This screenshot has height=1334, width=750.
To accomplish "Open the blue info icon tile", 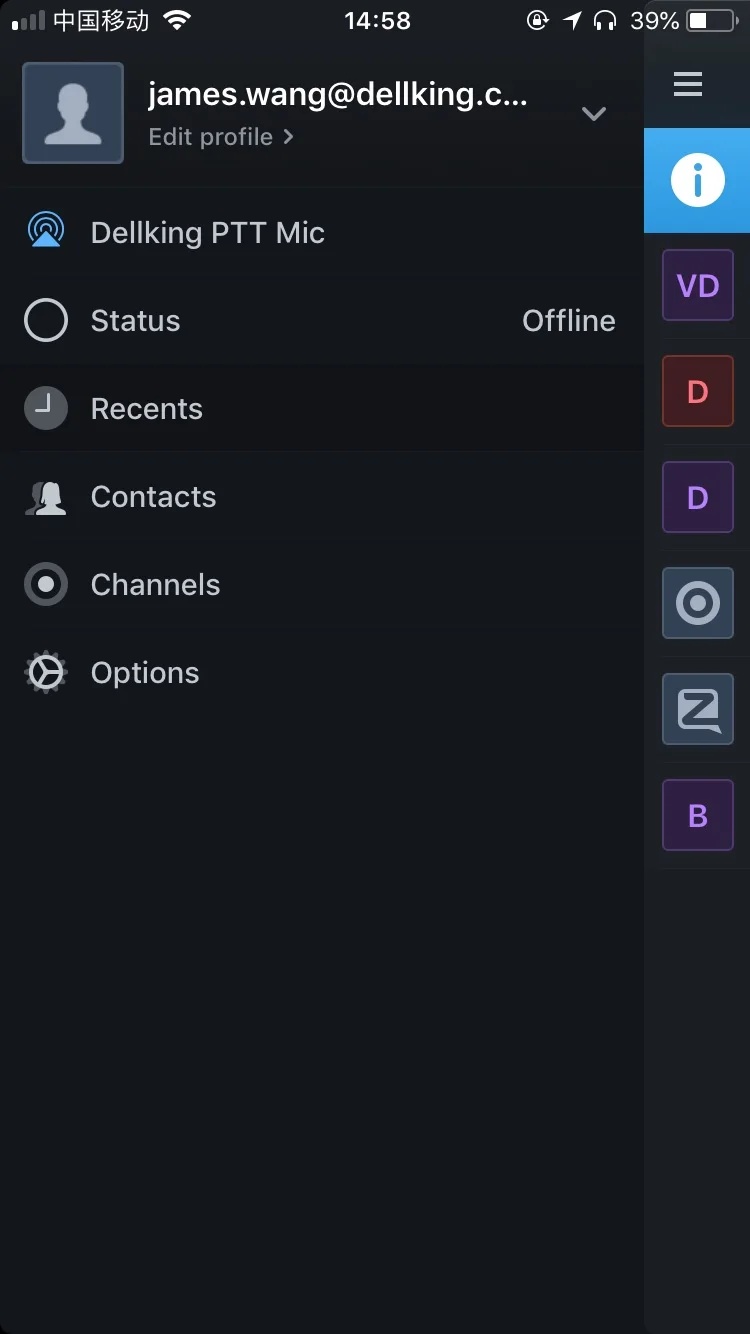I will (697, 181).
